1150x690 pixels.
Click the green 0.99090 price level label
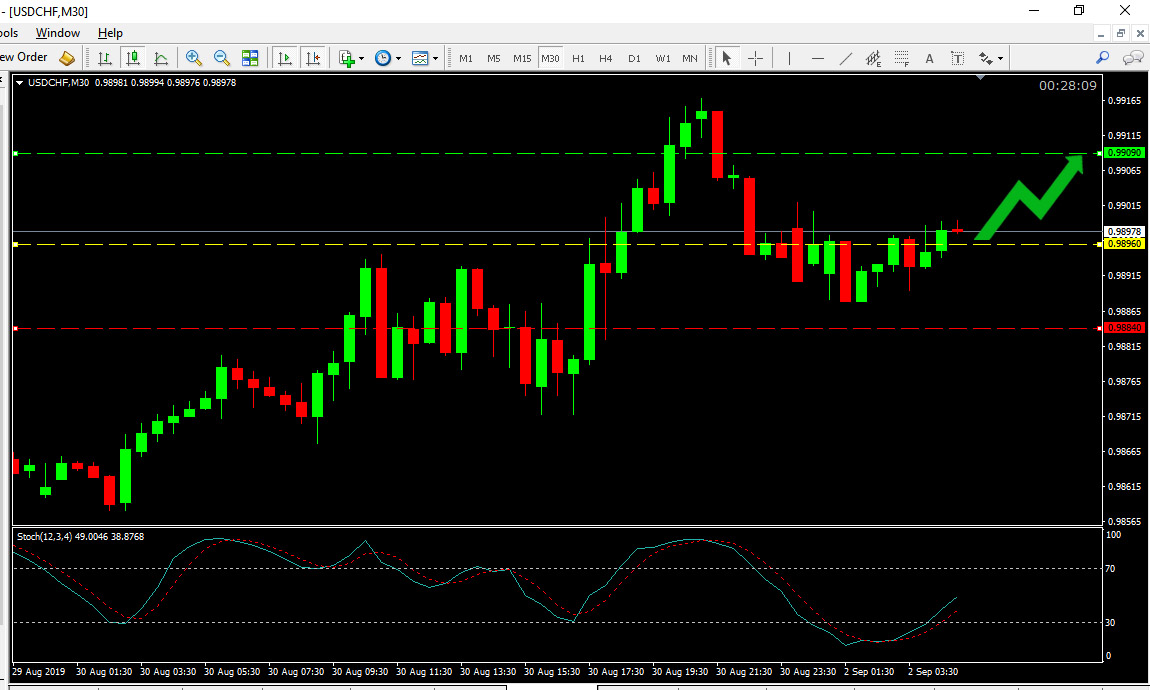(x=1124, y=153)
